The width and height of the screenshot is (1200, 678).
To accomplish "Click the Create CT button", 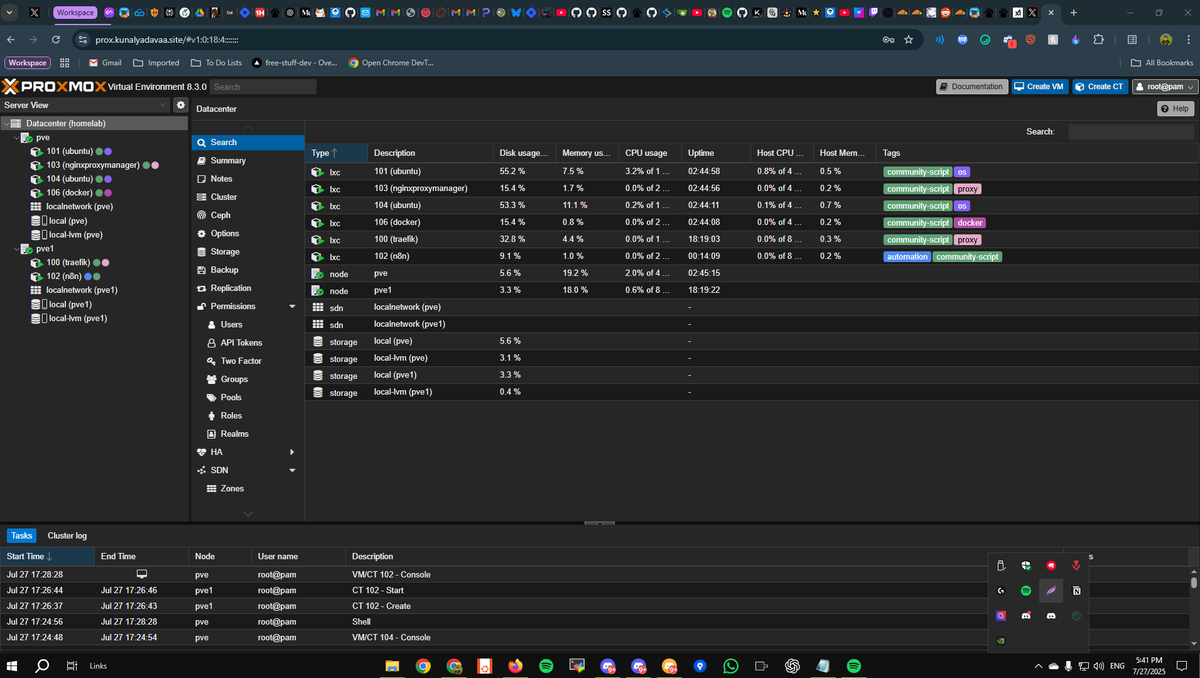I will (1100, 87).
